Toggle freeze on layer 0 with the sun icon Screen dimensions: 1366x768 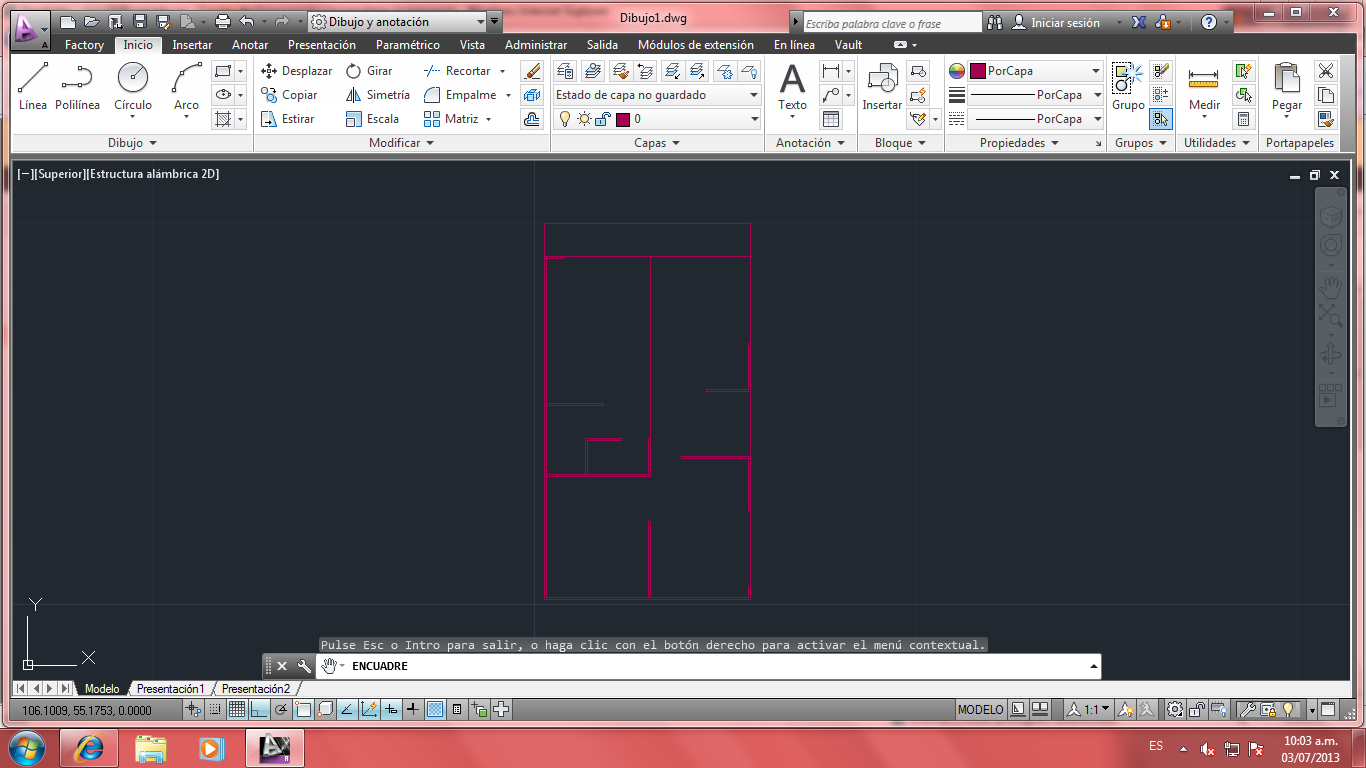584,118
